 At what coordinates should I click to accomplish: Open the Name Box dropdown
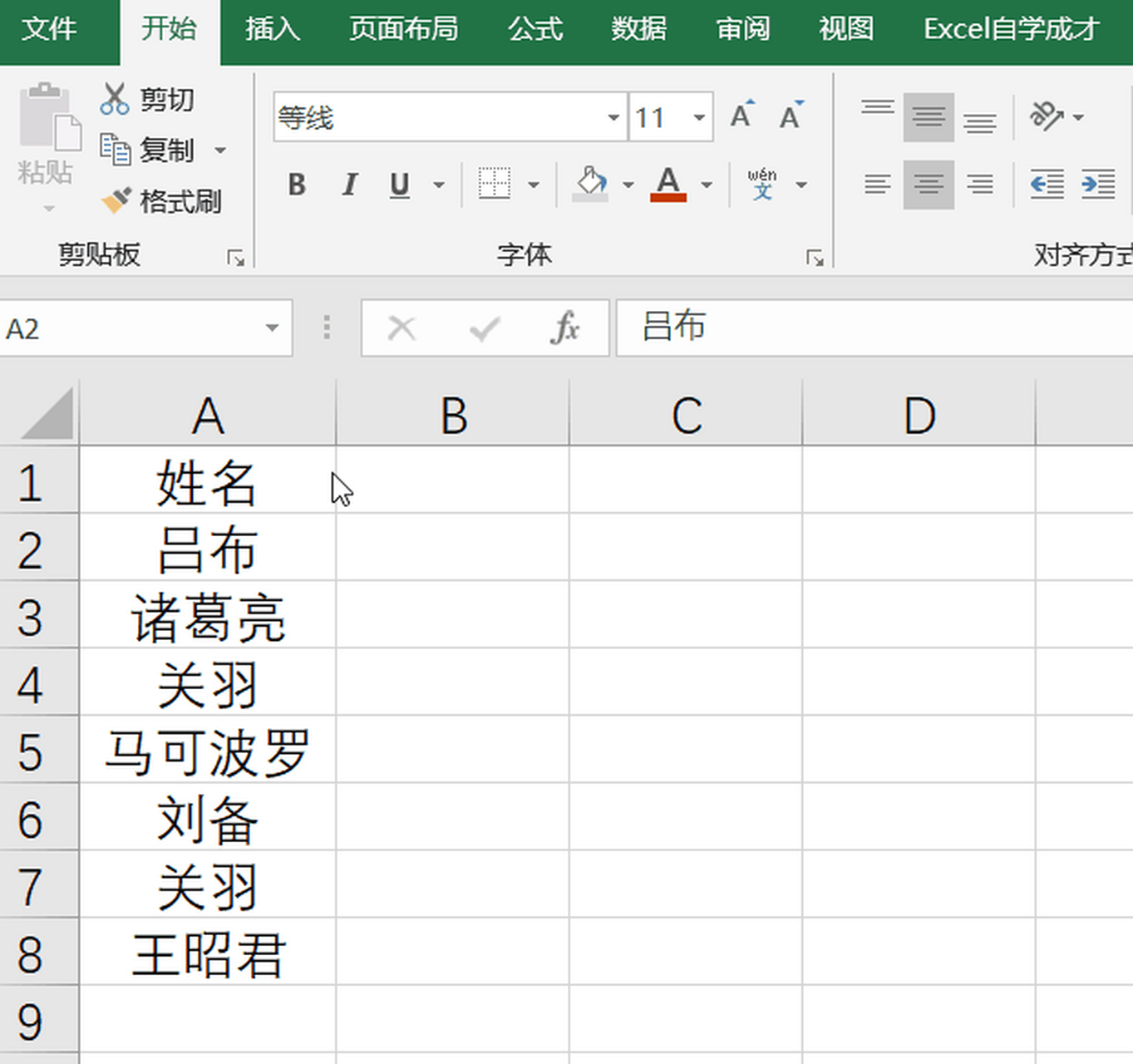click(x=272, y=328)
